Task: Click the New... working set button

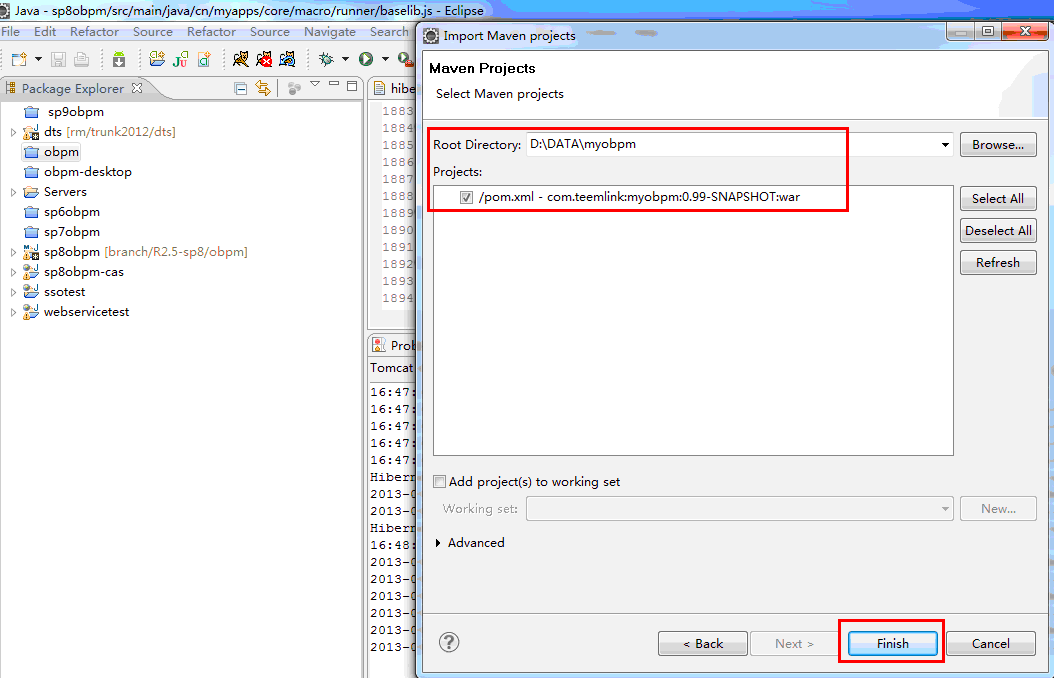Action: pos(998,509)
